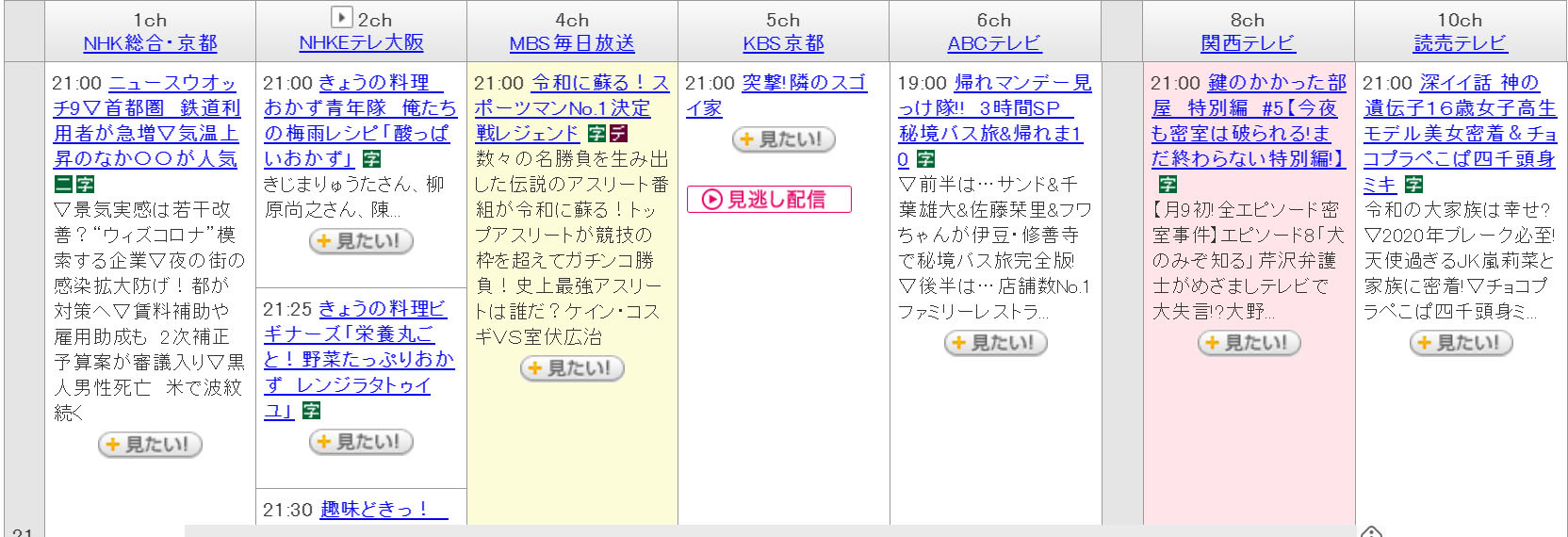Click the 字 icon after きょうの料理ビギナーズ

coord(312,411)
